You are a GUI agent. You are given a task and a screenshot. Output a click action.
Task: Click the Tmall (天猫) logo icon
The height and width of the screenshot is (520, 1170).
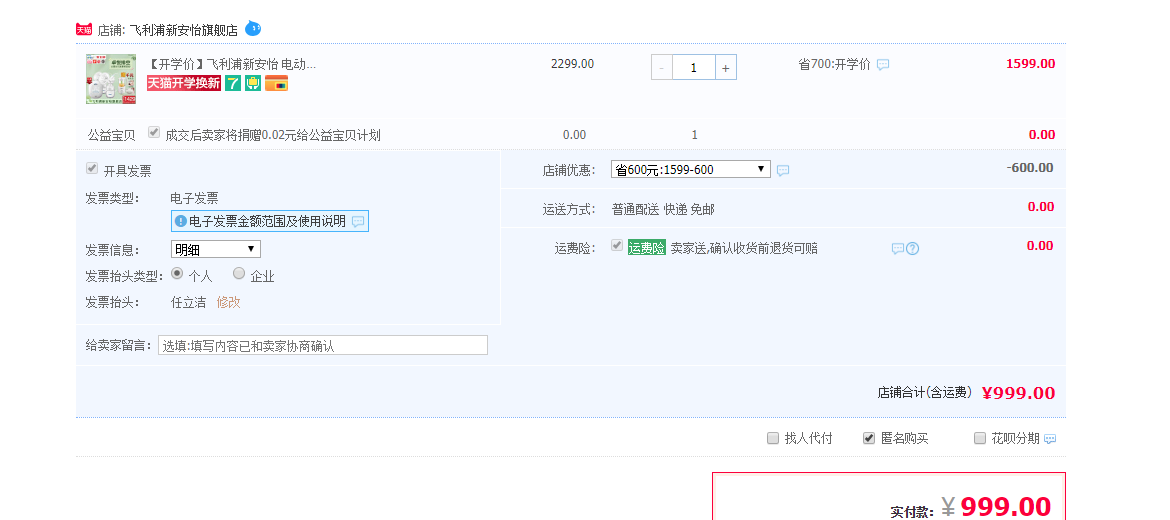click(84, 29)
